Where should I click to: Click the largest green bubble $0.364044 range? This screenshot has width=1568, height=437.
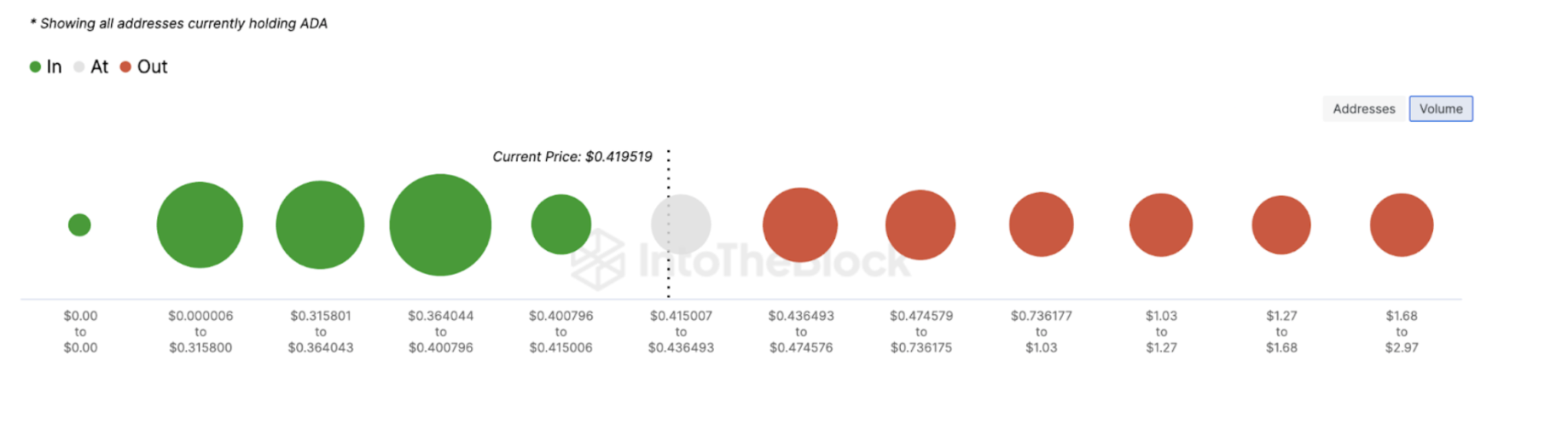[440, 225]
